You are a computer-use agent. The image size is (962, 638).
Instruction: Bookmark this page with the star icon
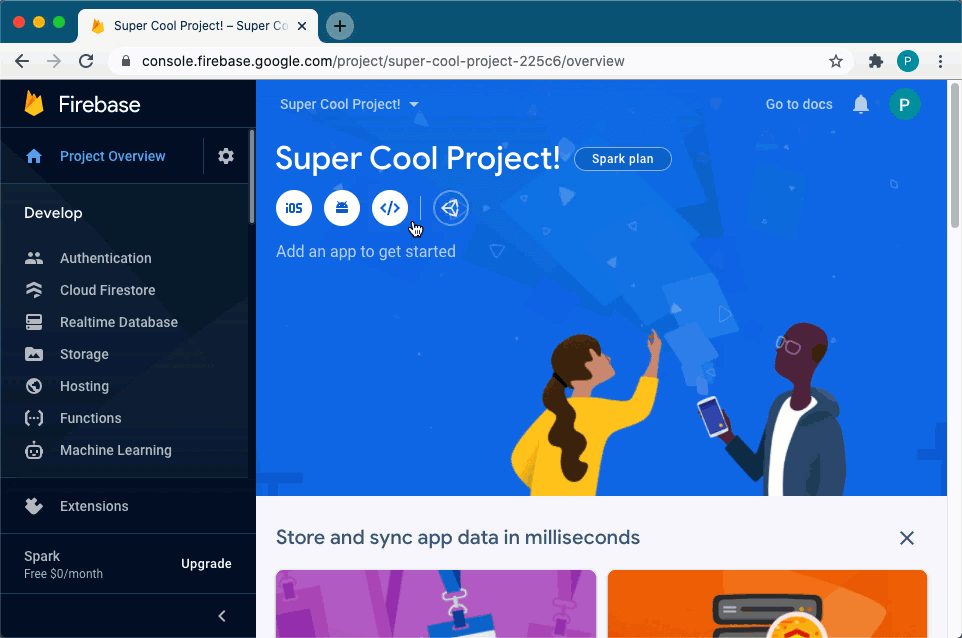pos(836,61)
